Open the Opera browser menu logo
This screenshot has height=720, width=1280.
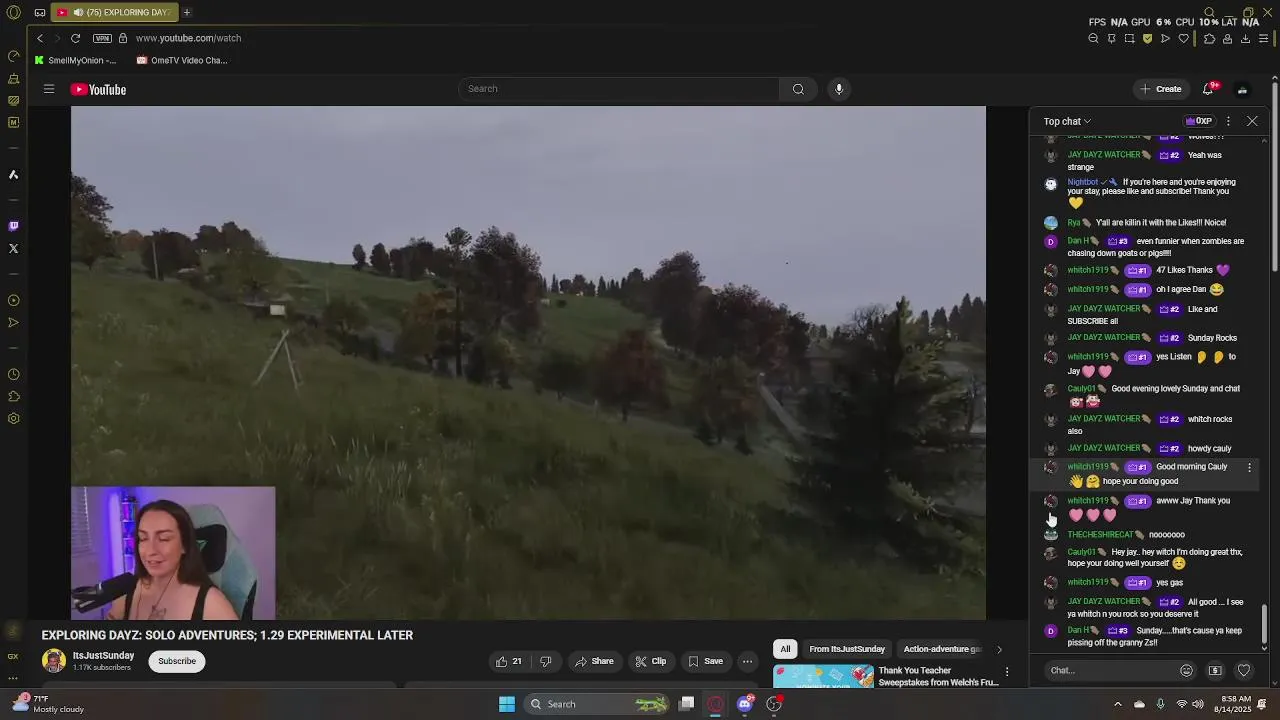[13, 12]
